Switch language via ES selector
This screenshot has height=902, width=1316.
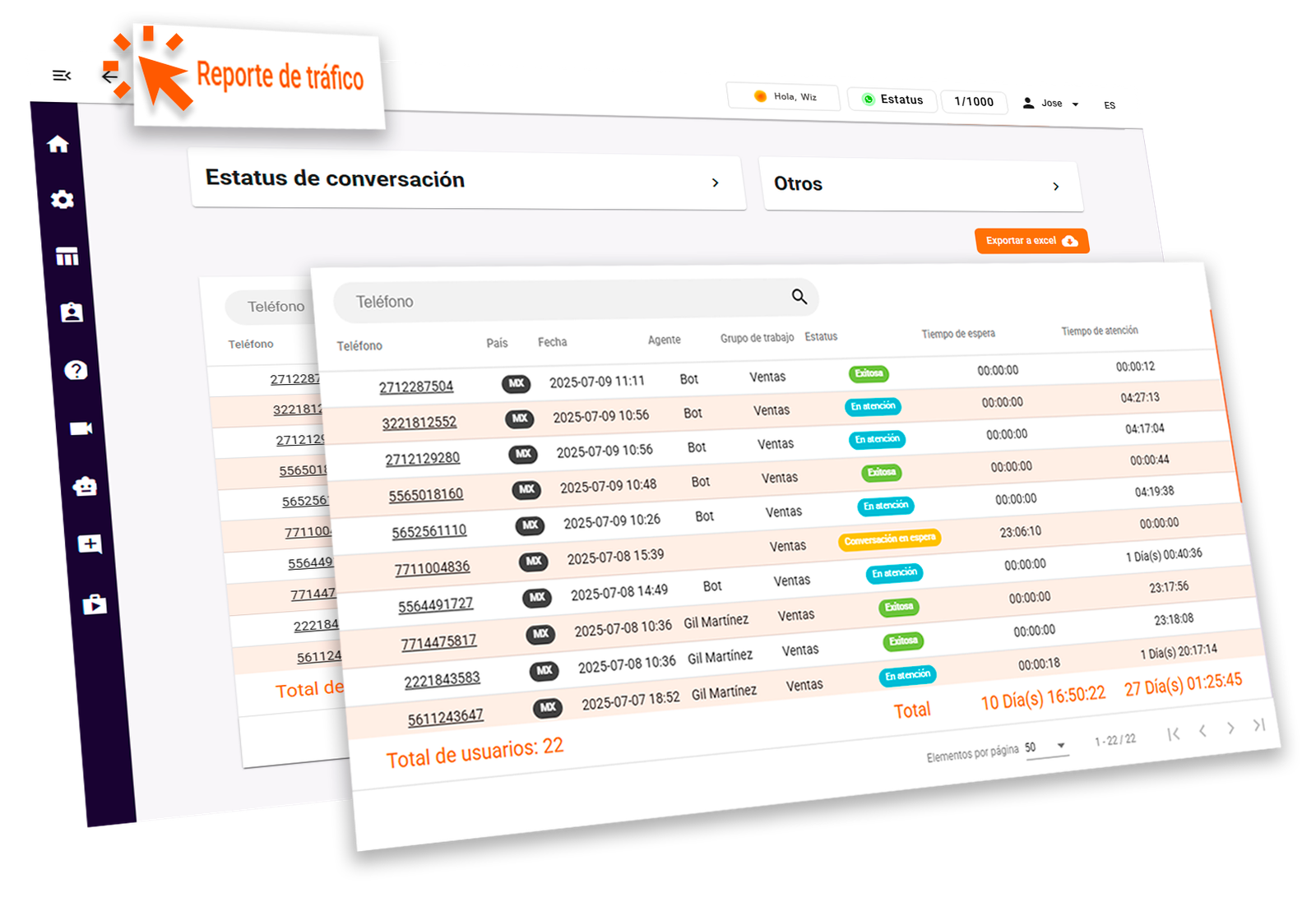[1110, 105]
